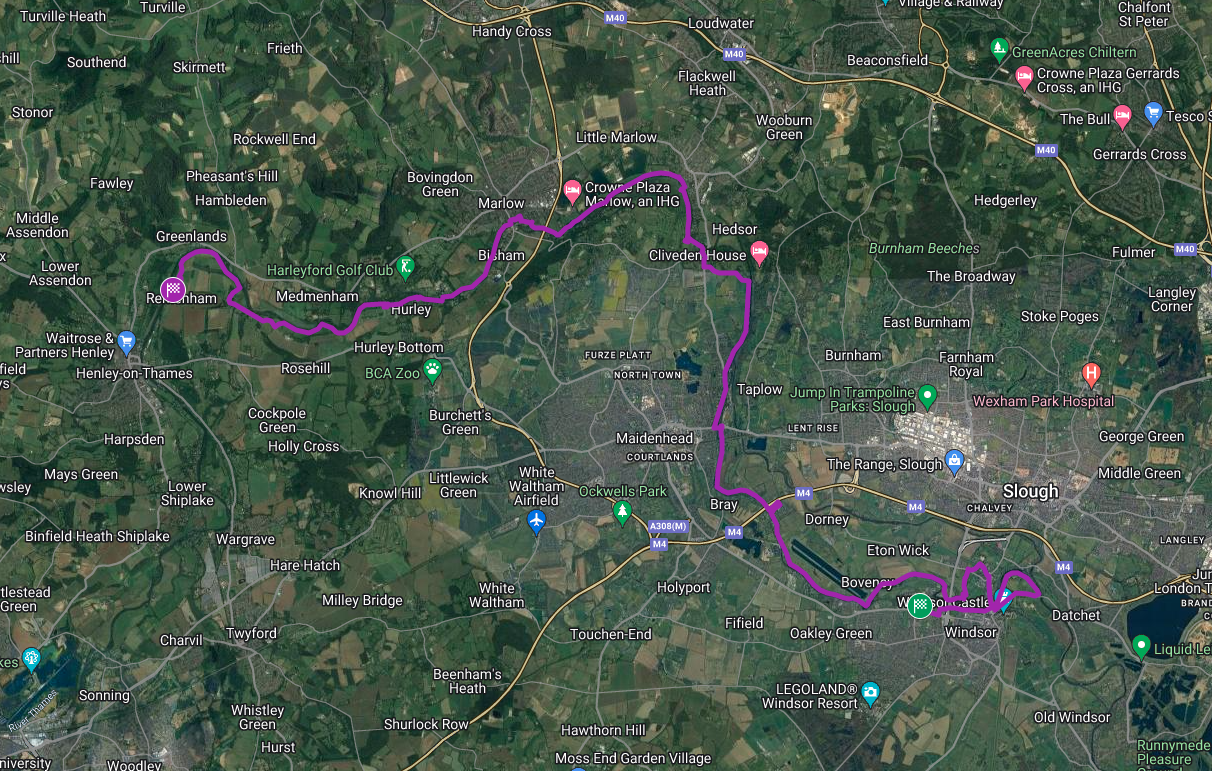
Task: Select The Range, Slough shopping icon
Action: pos(954,462)
